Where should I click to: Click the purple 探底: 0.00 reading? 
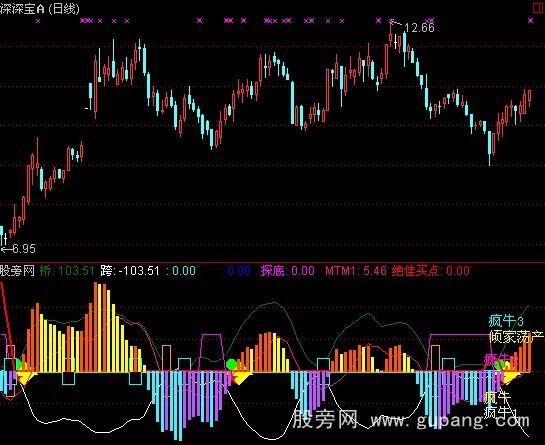288,270
